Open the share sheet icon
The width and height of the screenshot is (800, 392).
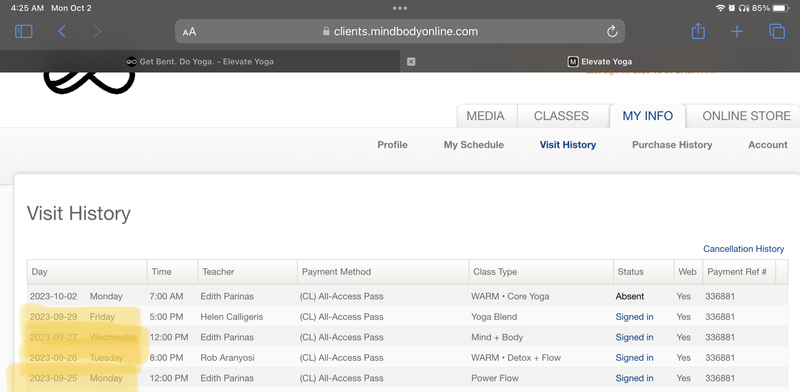pos(698,31)
